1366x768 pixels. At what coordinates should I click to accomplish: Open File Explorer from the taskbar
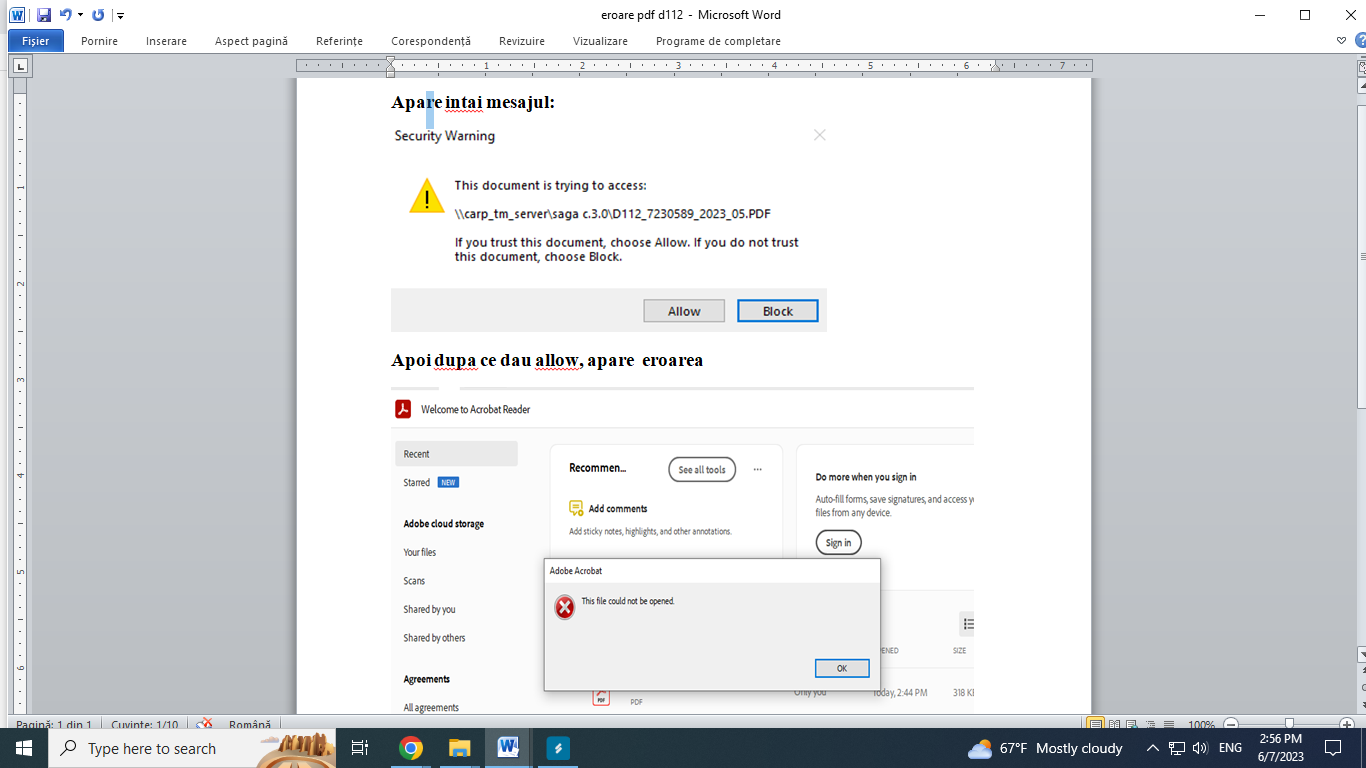459,748
